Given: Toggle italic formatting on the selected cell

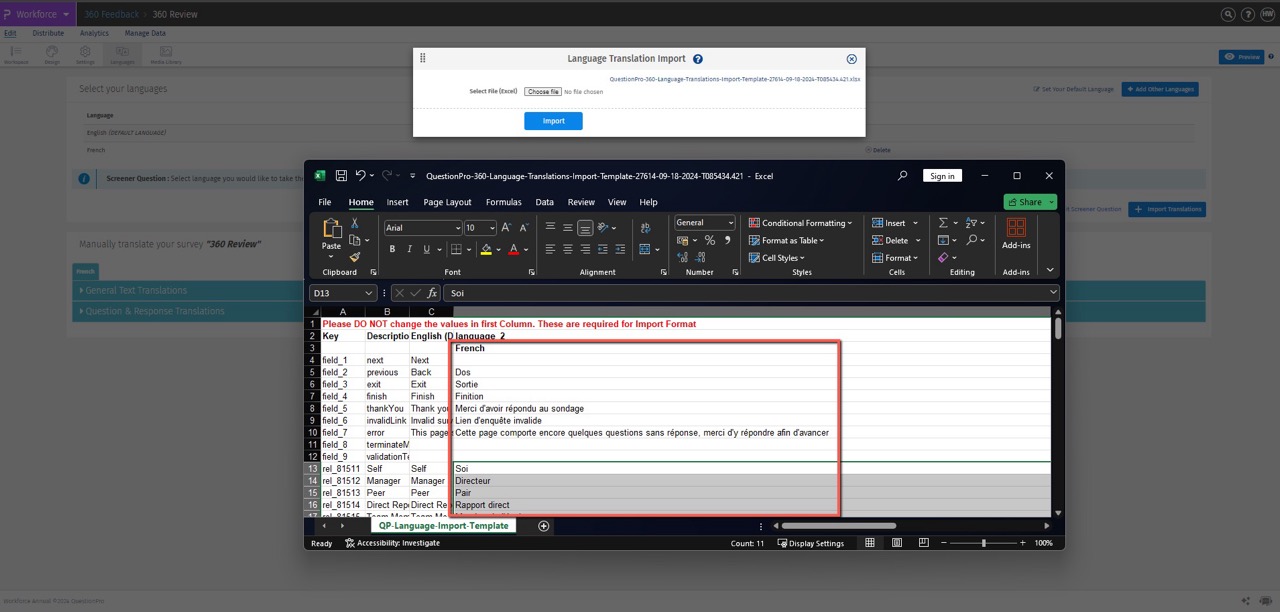Looking at the screenshot, I should (x=410, y=247).
